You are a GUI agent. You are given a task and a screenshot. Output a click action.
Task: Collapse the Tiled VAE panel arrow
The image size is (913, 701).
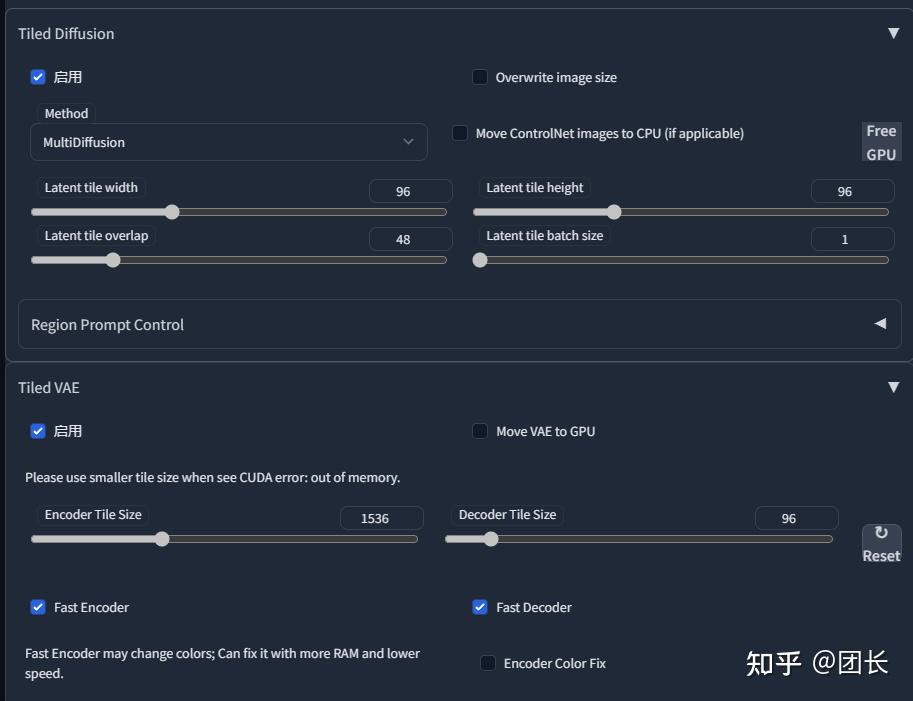coord(893,387)
